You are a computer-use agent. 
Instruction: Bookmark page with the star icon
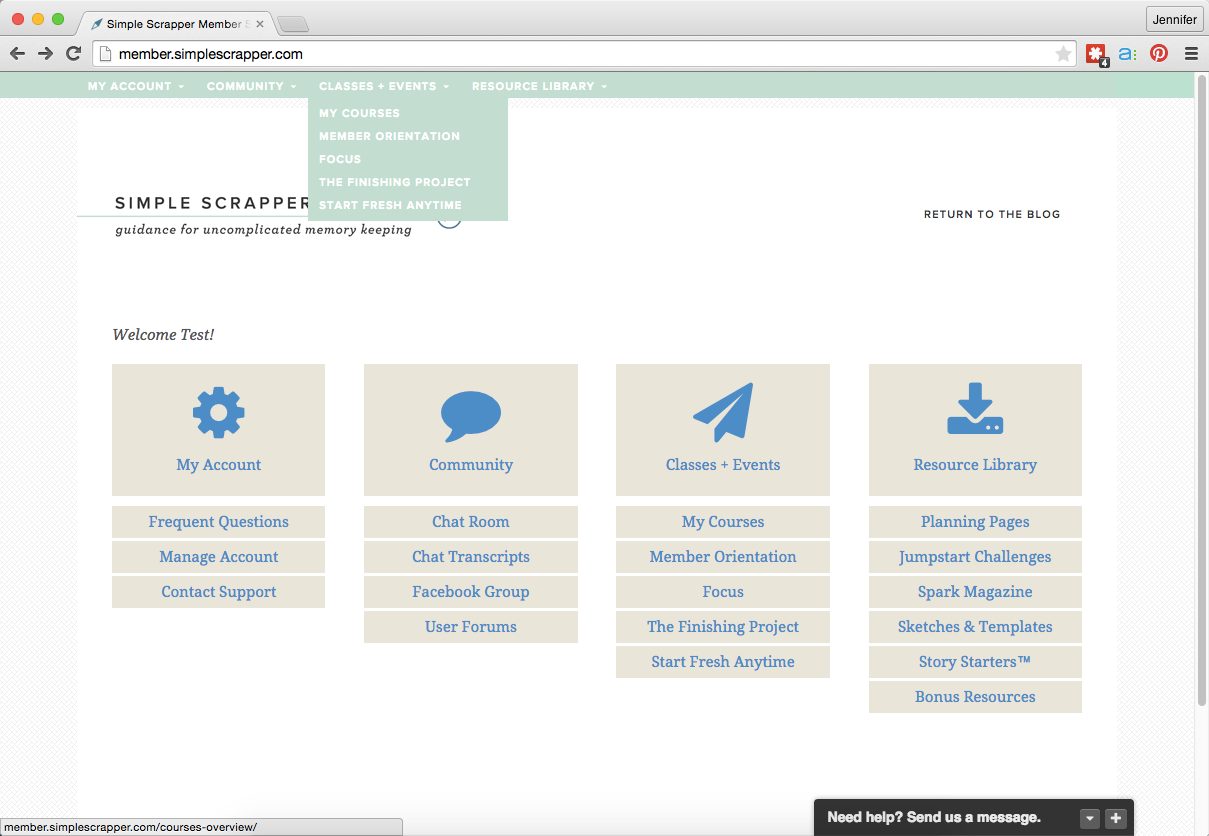pos(1063,54)
